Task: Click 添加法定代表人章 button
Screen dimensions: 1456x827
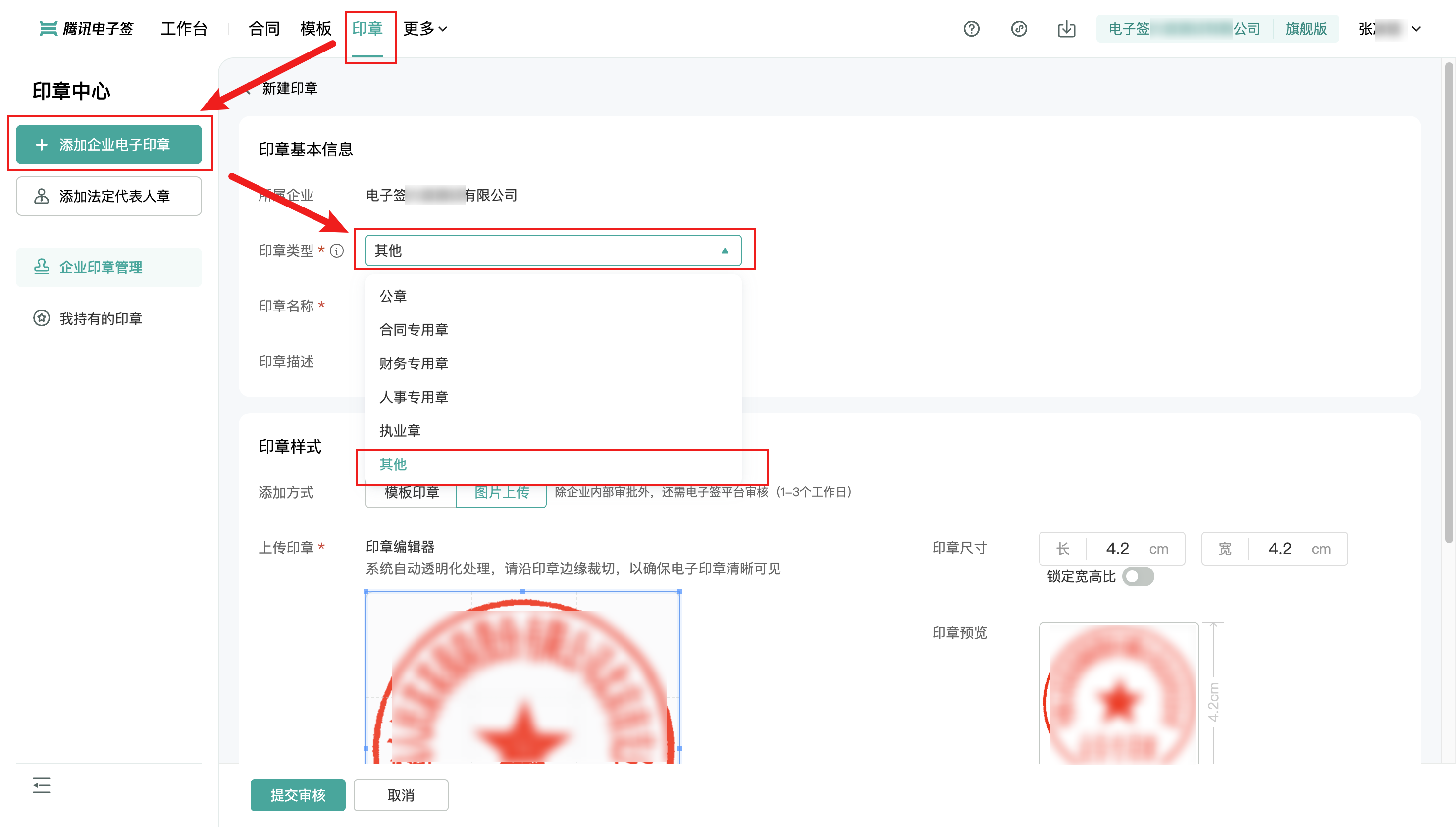Action: pos(109,196)
